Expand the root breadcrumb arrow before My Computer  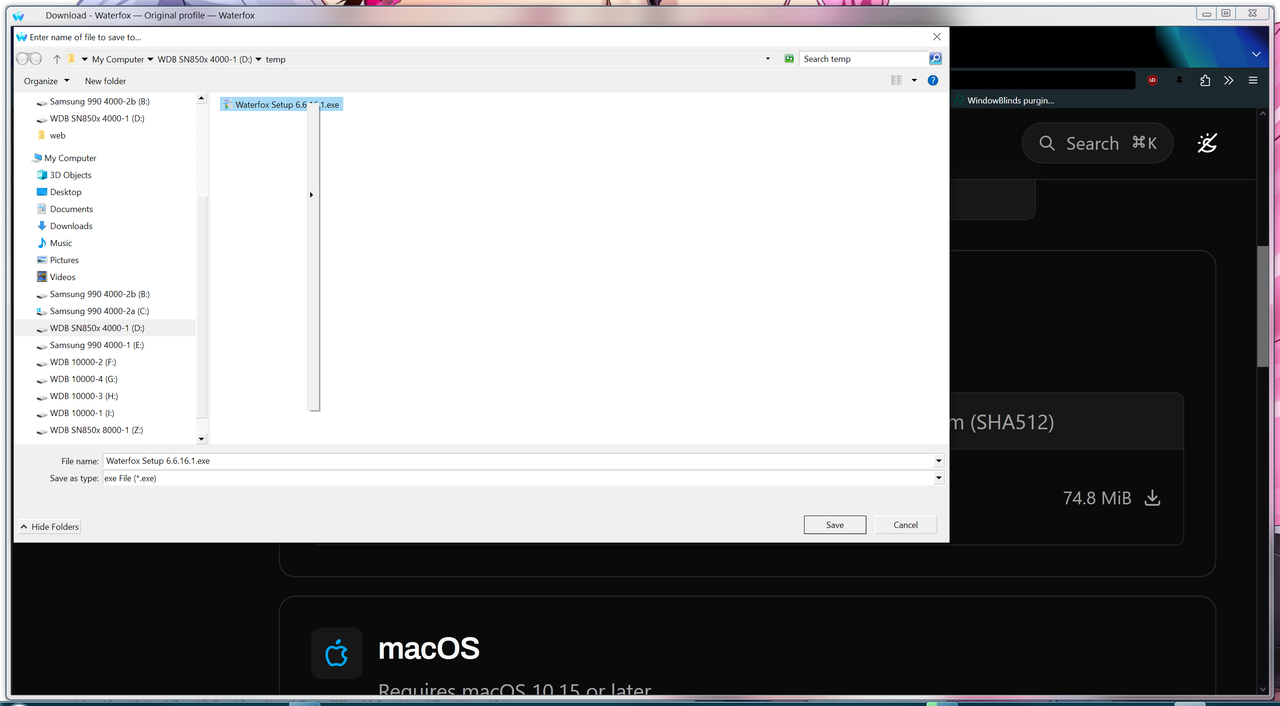click(x=85, y=59)
